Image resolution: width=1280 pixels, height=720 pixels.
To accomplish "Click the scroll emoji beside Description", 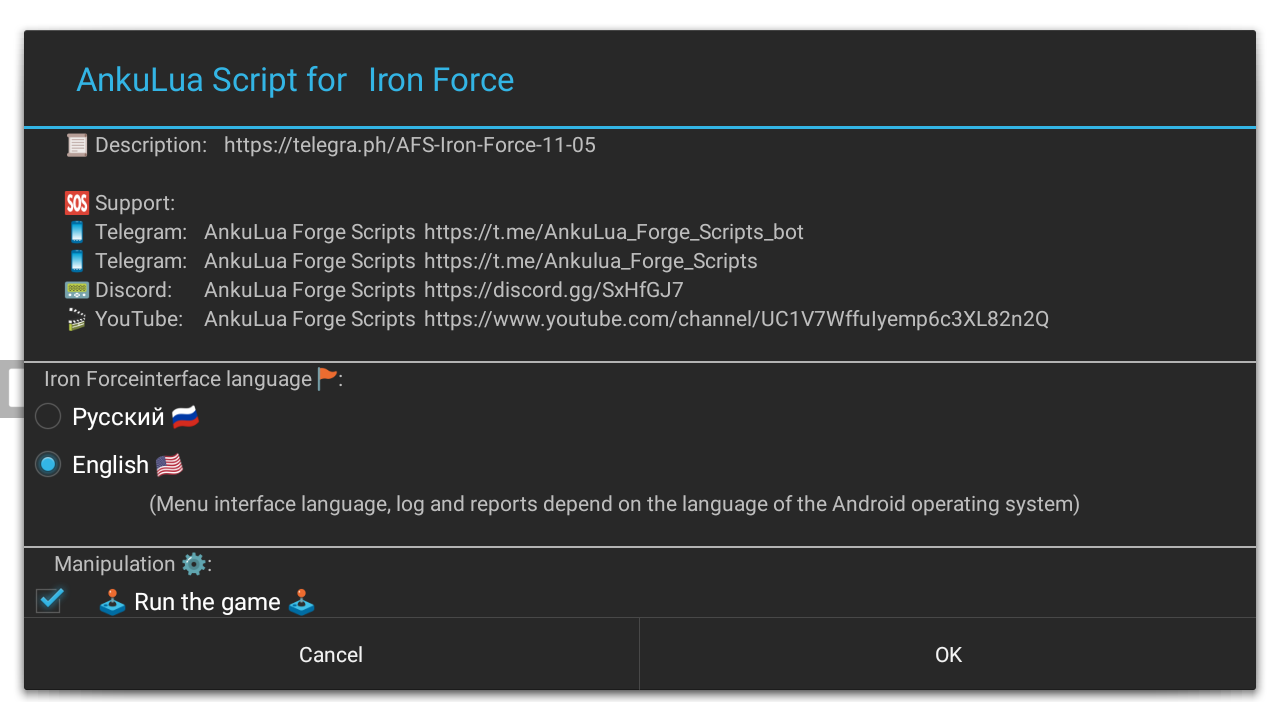I will point(77,145).
